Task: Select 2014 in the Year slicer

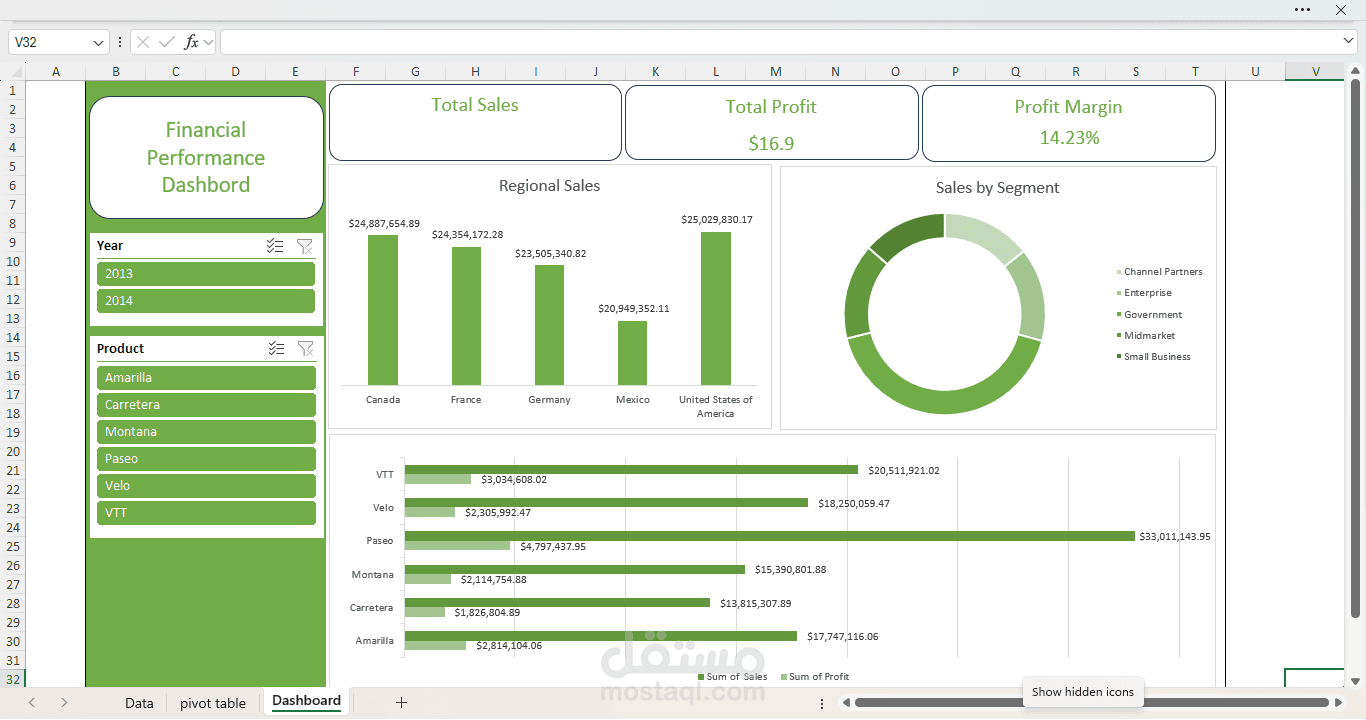Action: [205, 300]
